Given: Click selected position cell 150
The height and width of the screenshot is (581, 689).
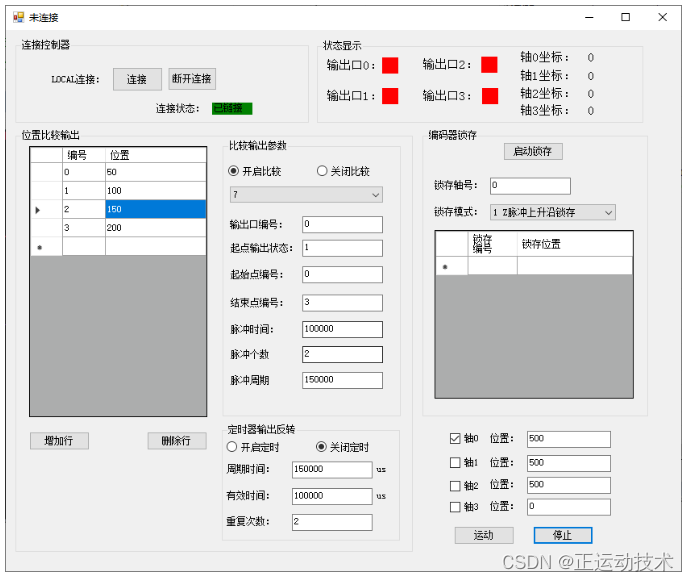Looking at the screenshot, I should coord(156,209).
